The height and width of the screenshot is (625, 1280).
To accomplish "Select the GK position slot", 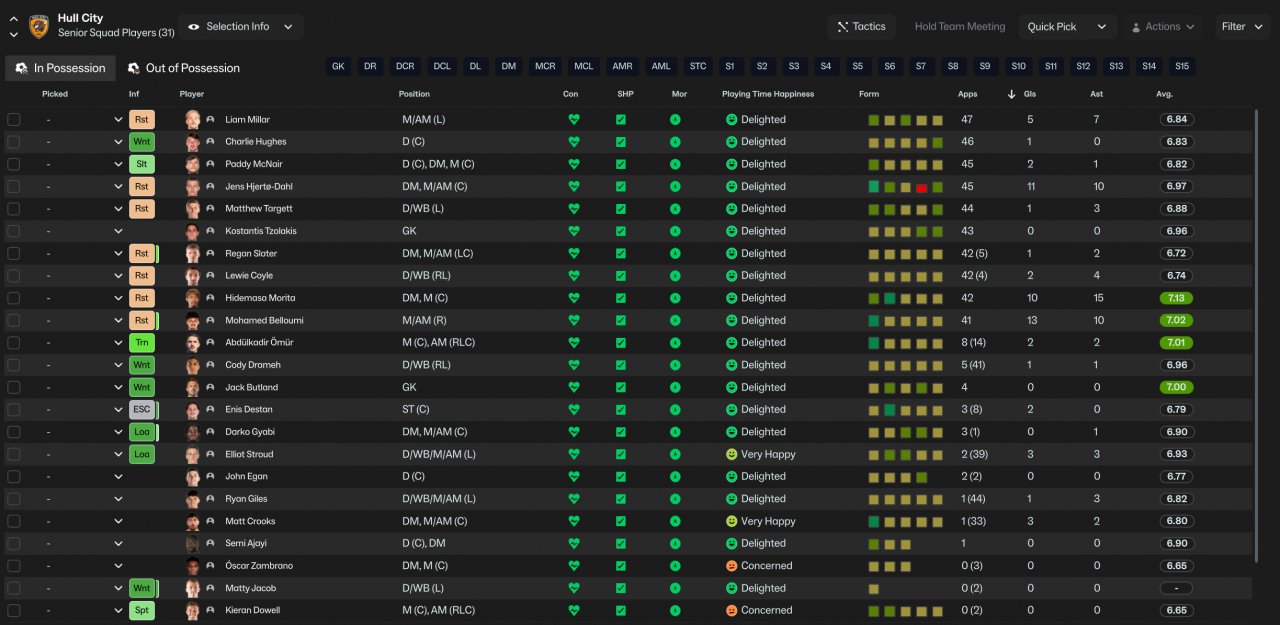I will [x=338, y=67].
